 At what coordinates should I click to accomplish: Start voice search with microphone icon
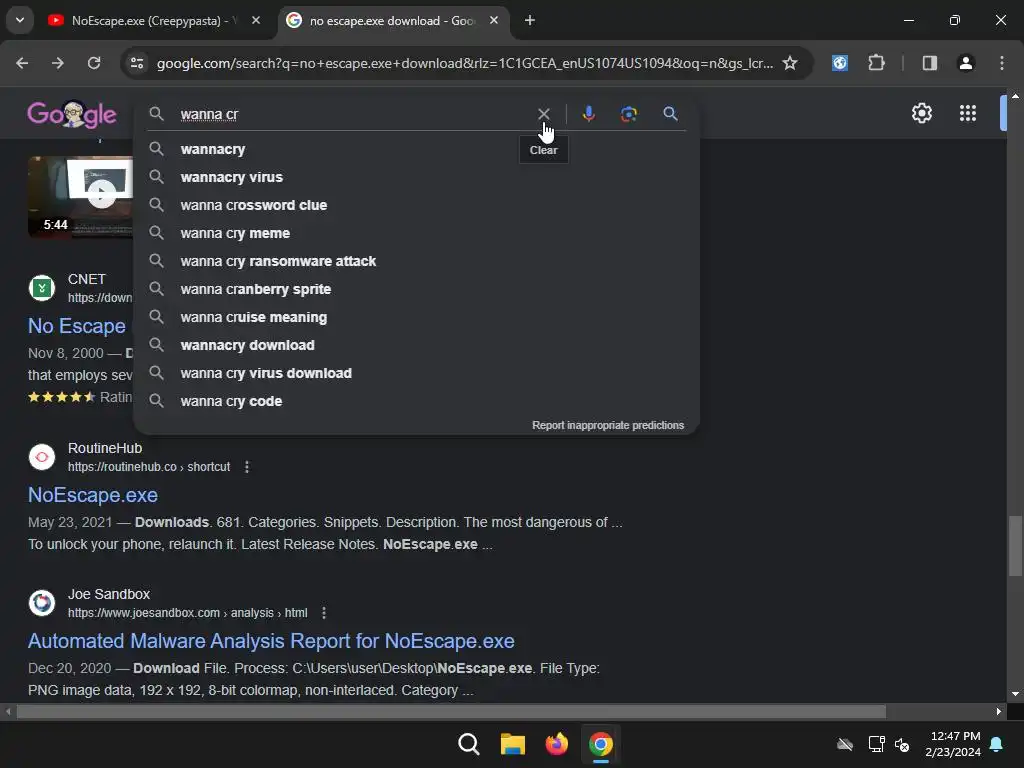click(x=588, y=114)
